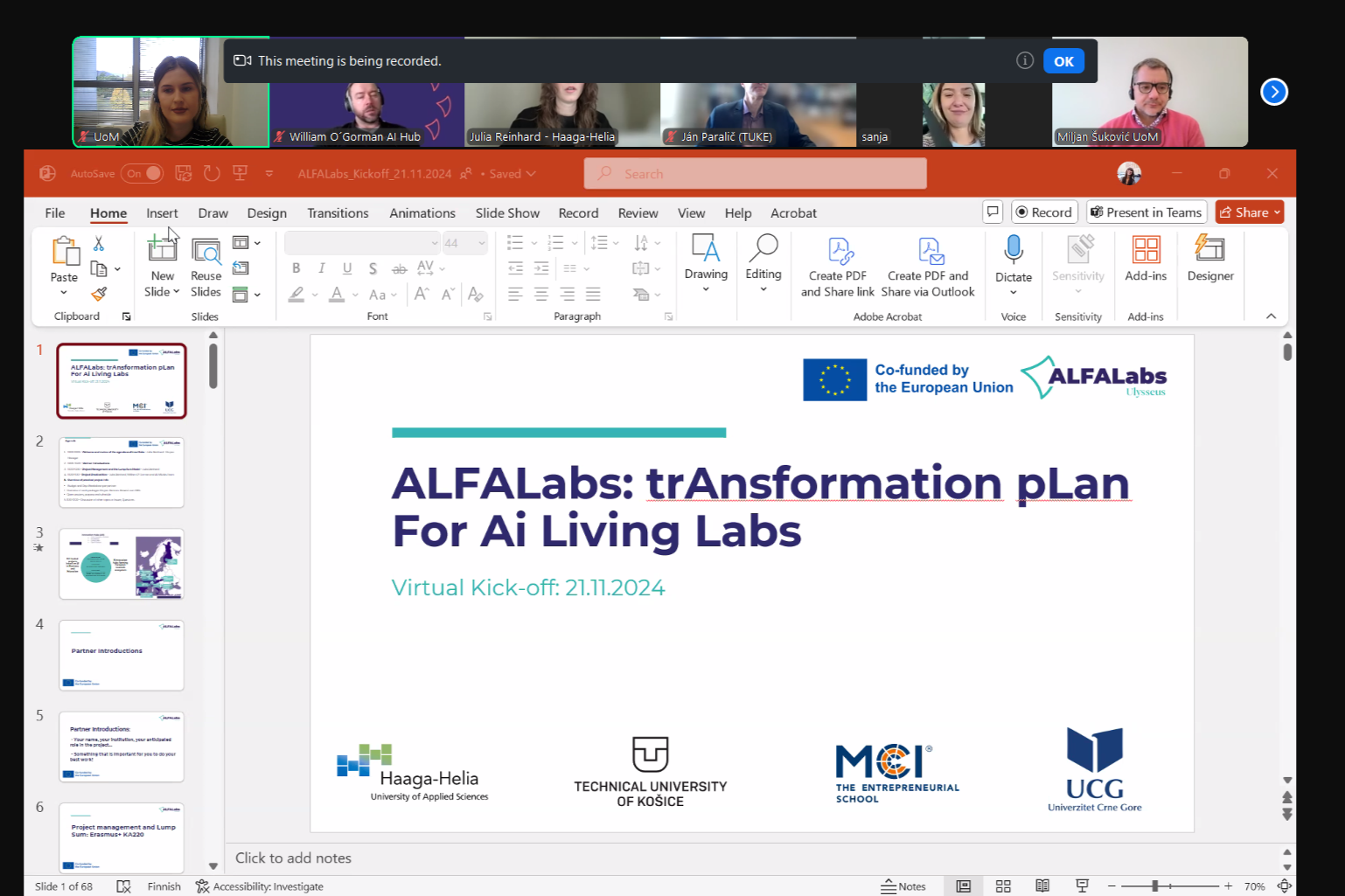Open the Saved status dropdown
Screen dimensions: 1345x896
click(512, 173)
